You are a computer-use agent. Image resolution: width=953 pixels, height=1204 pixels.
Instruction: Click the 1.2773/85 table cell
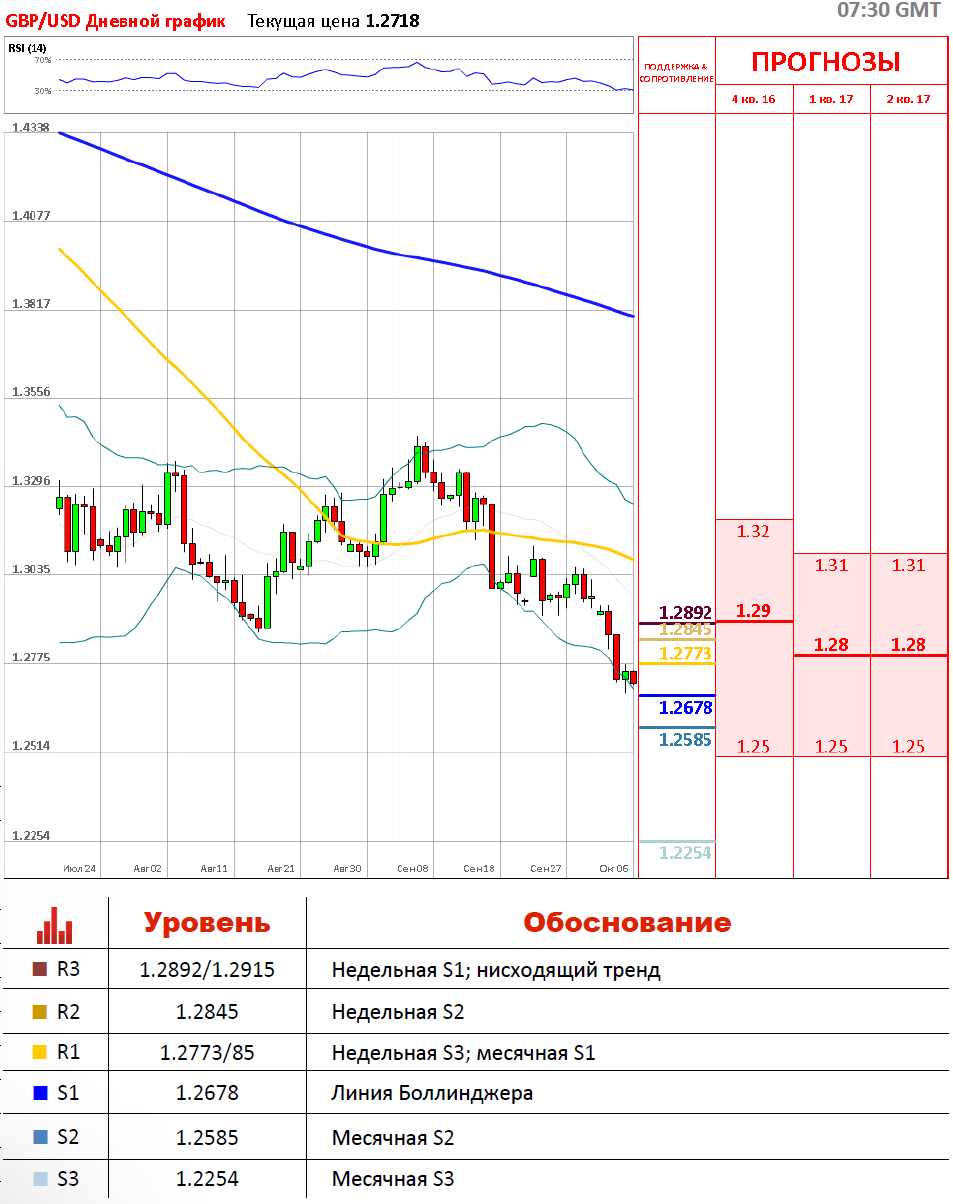[x=207, y=1052]
